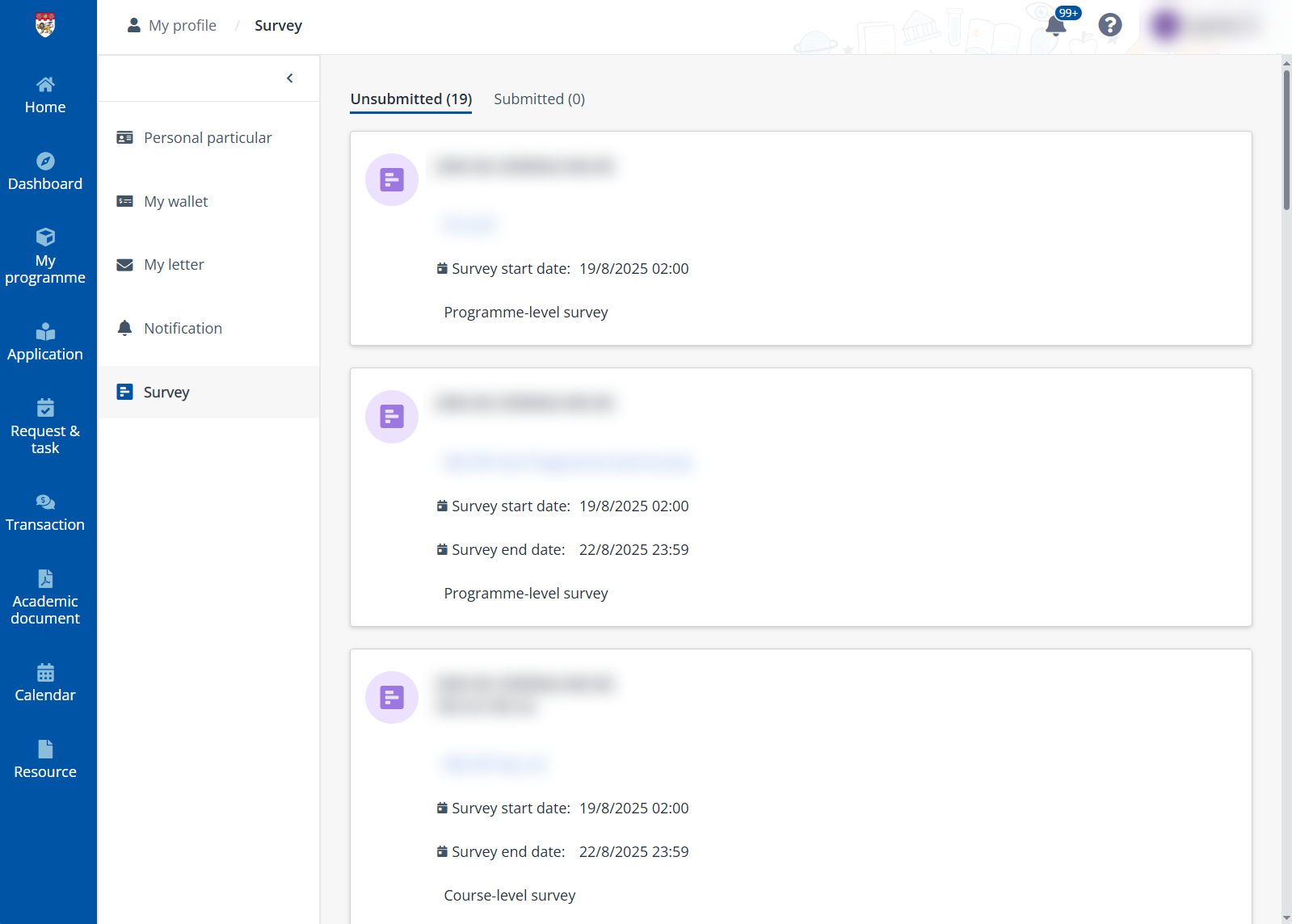The width and height of the screenshot is (1292, 924).
Task: Open My wallet menu item
Action: [x=175, y=202]
